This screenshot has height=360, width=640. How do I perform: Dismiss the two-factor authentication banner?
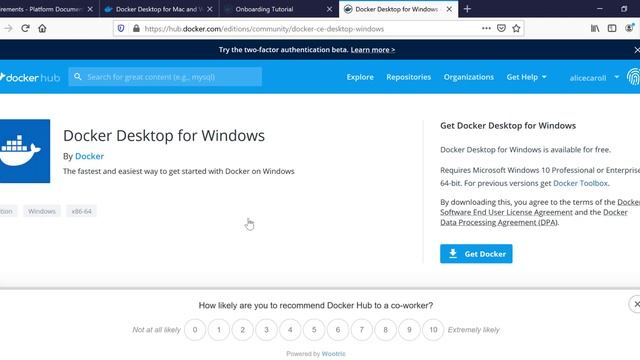[x=637, y=50]
